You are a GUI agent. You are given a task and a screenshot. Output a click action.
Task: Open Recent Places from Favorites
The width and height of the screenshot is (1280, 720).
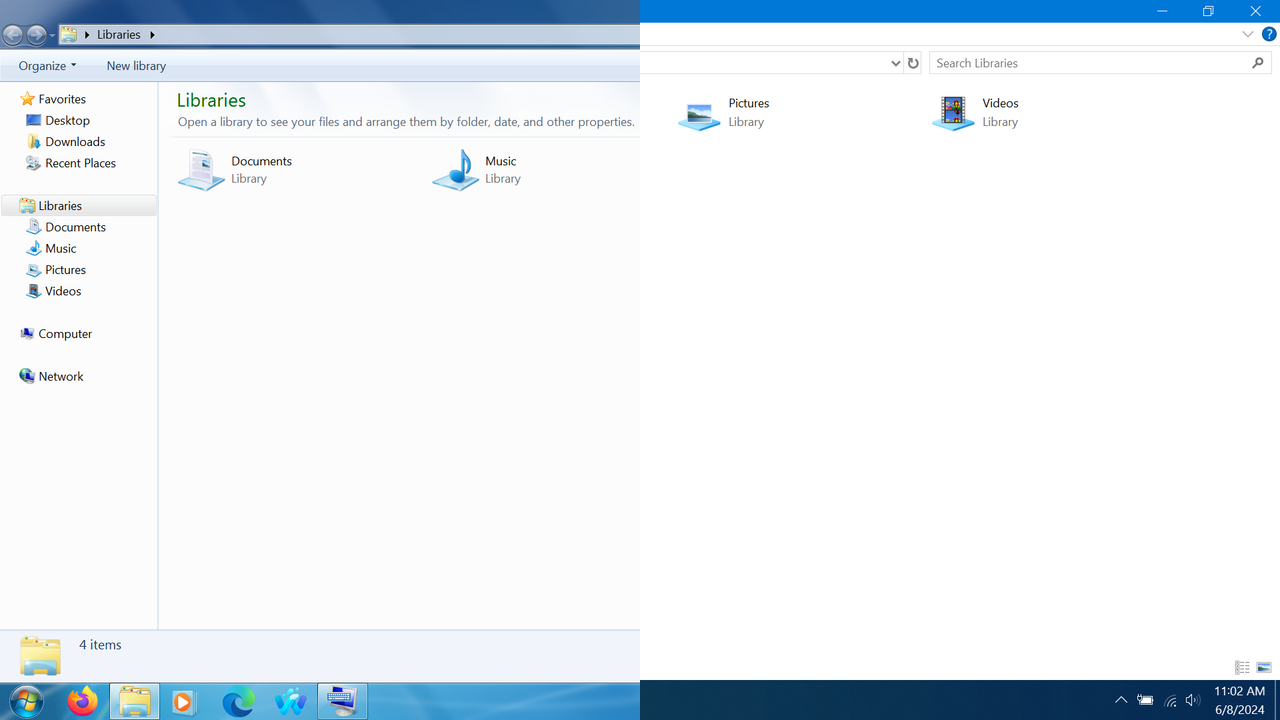[x=80, y=163]
